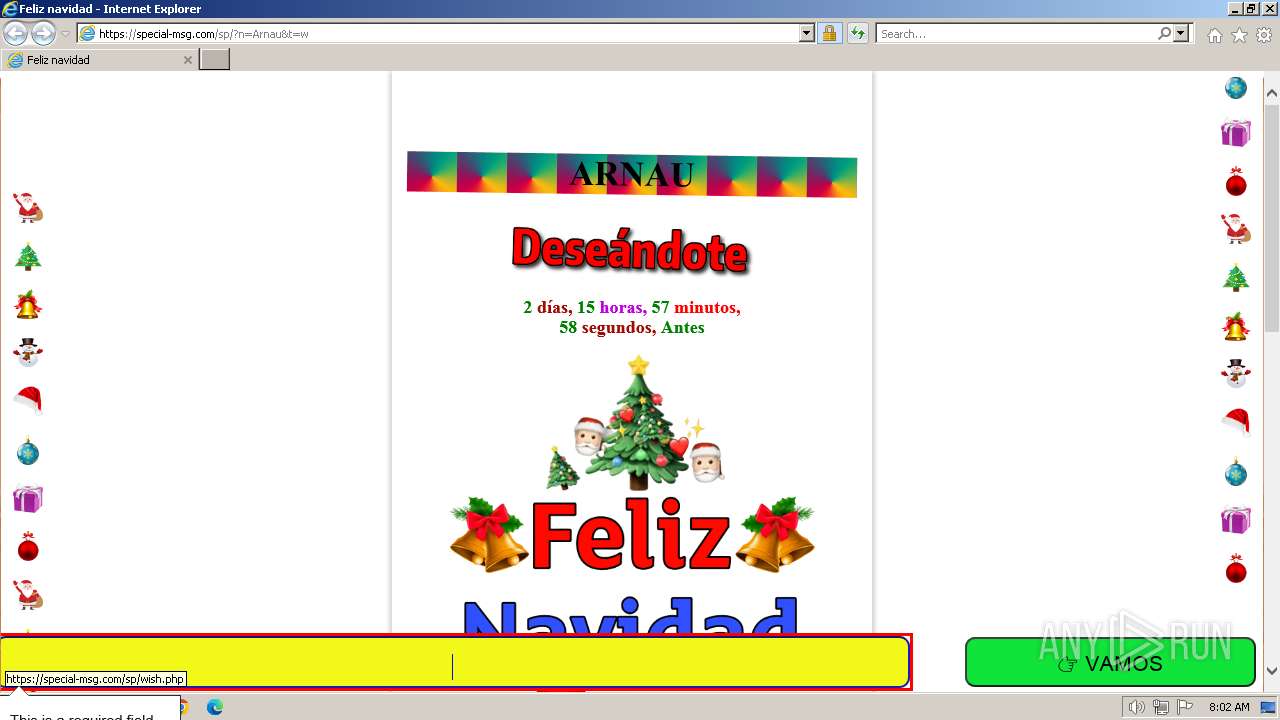
Task: Open a new blank tab
Action: coord(214,60)
